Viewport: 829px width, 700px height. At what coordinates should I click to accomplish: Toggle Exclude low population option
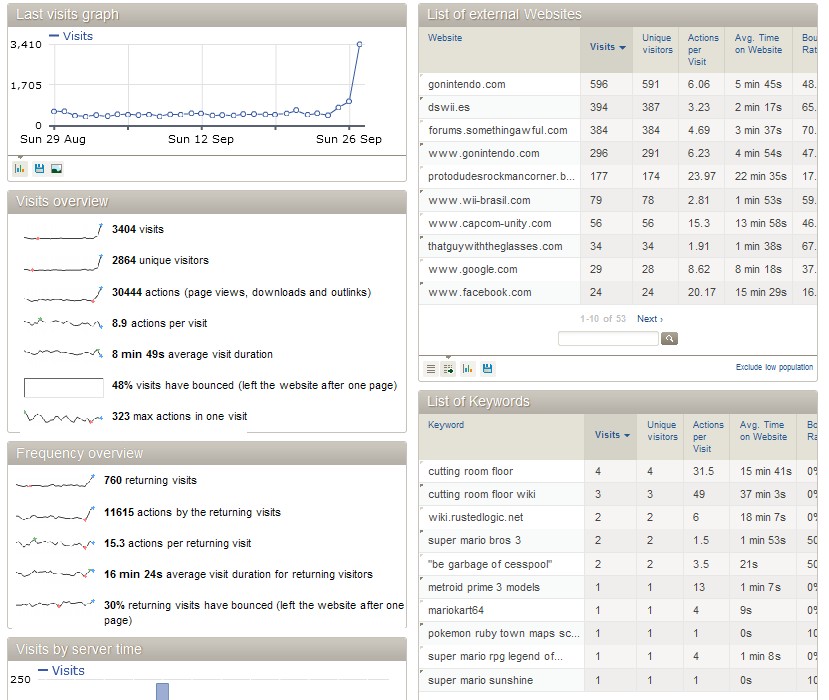[774, 368]
